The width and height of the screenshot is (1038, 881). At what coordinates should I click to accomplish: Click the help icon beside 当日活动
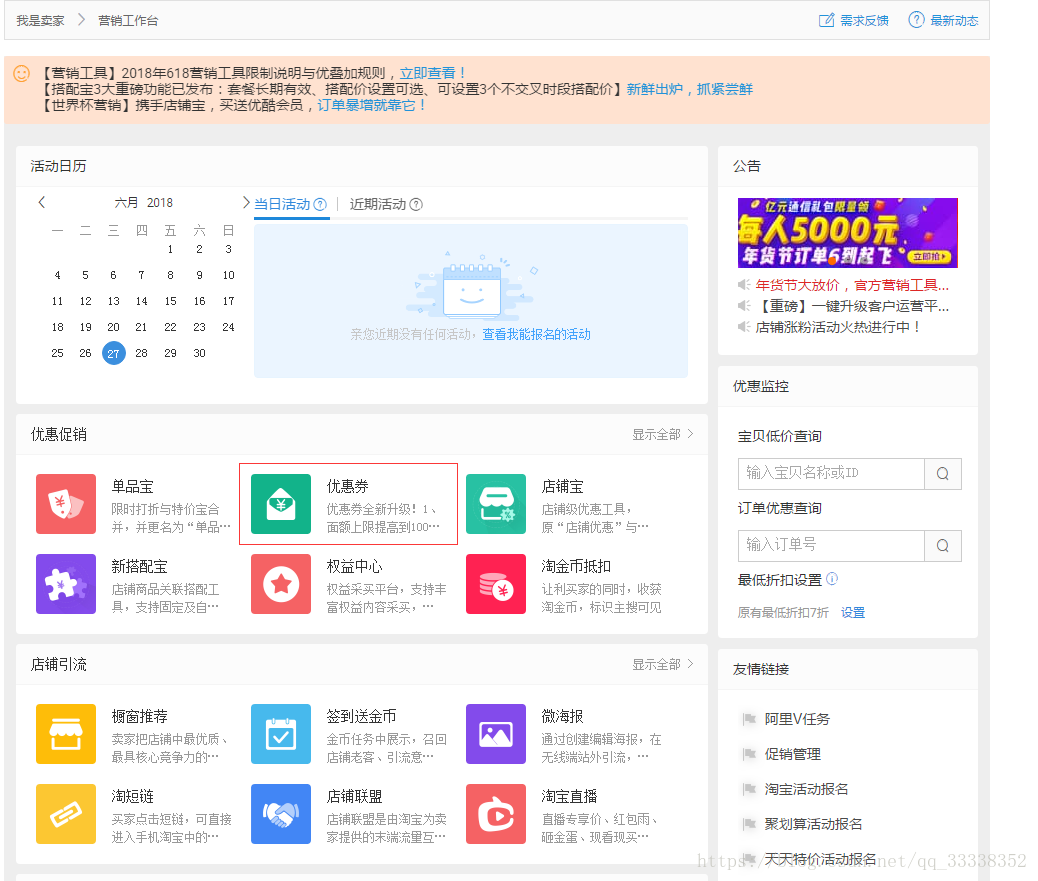click(320, 205)
